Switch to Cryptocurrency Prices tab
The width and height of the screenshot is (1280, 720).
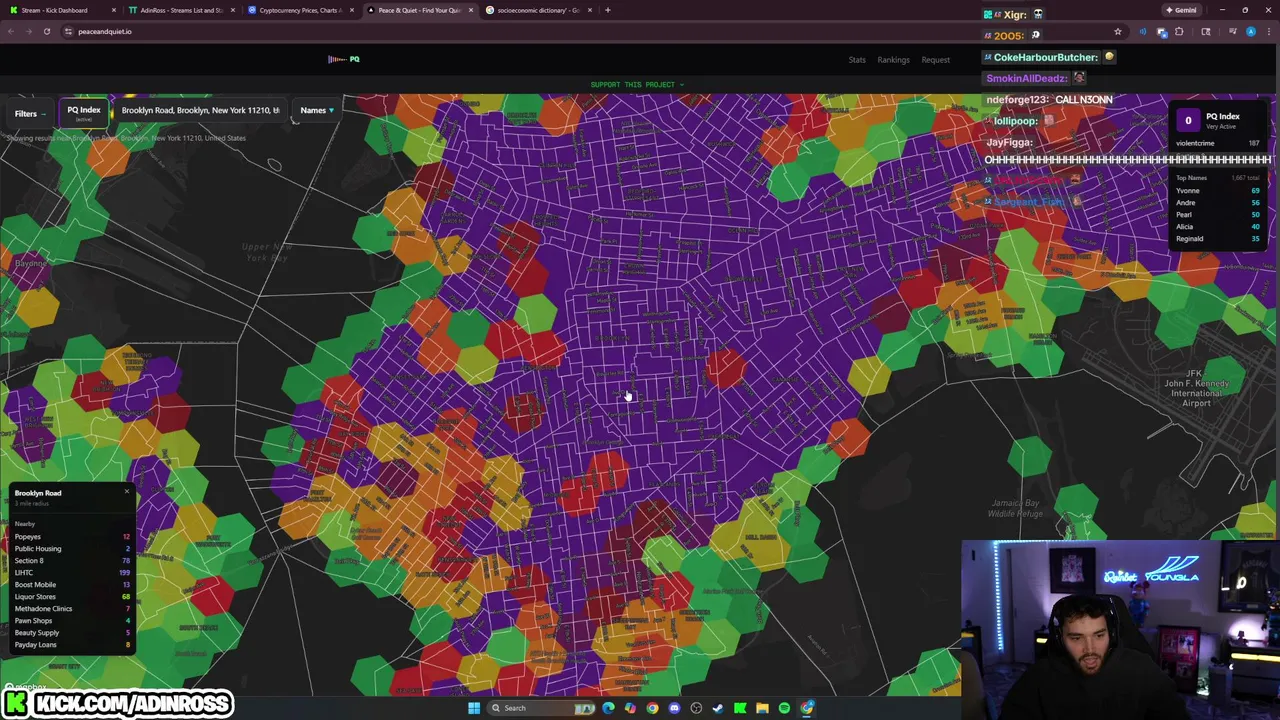click(300, 10)
